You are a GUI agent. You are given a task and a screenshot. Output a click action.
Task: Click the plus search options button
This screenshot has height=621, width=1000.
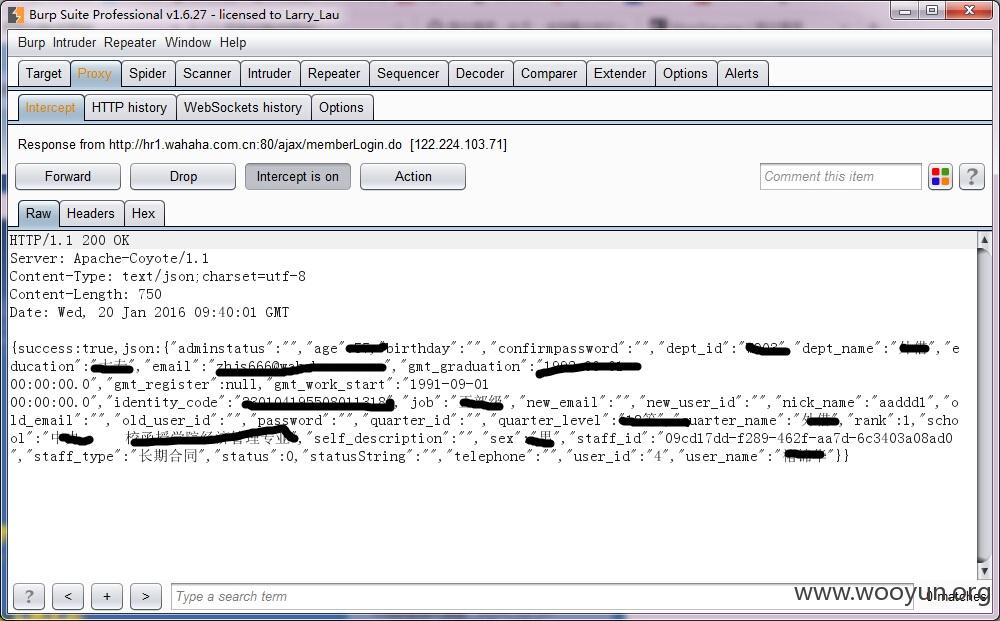pos(107,596)
